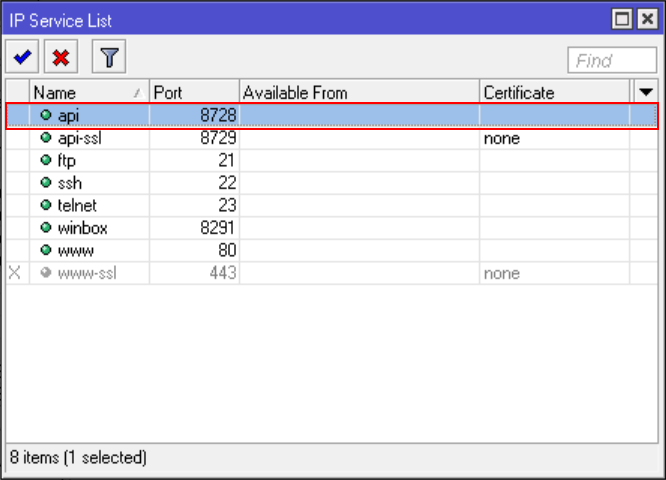Open the column selector dropdown arrow
666x480 pixels.
point(646,92)
